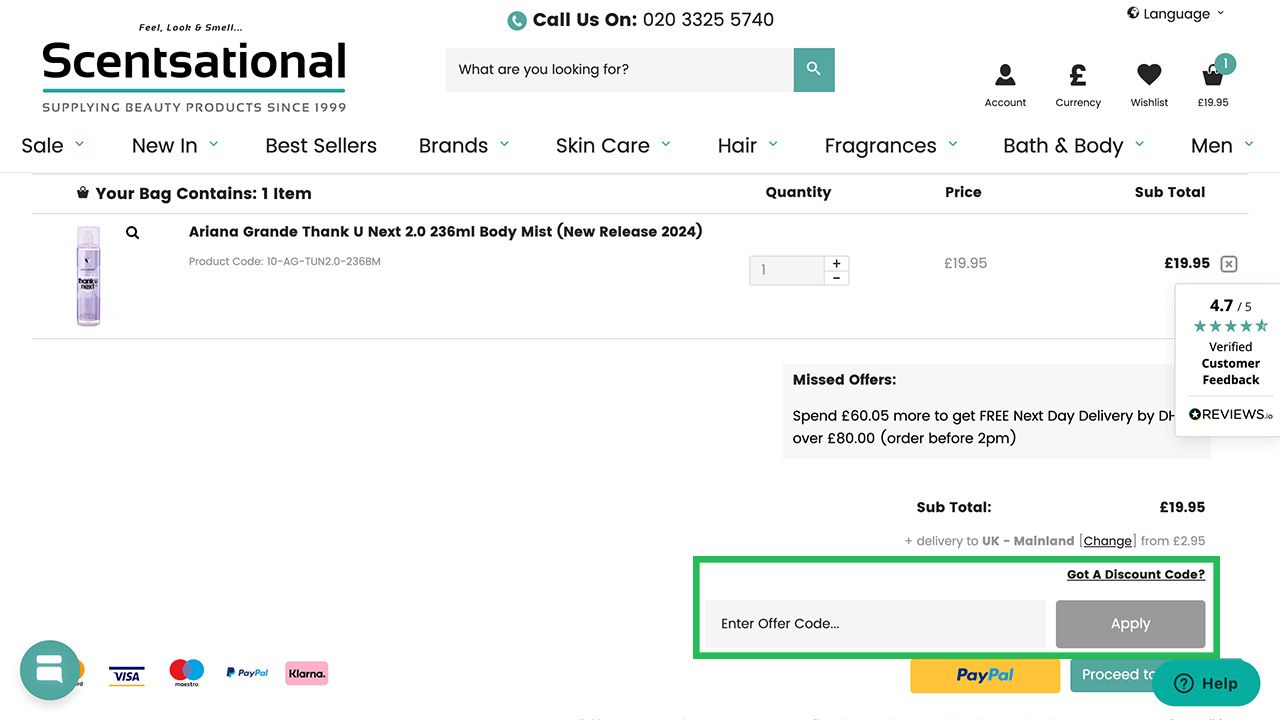
Task: Increase quantity with plus button
Action: [837, 264]
